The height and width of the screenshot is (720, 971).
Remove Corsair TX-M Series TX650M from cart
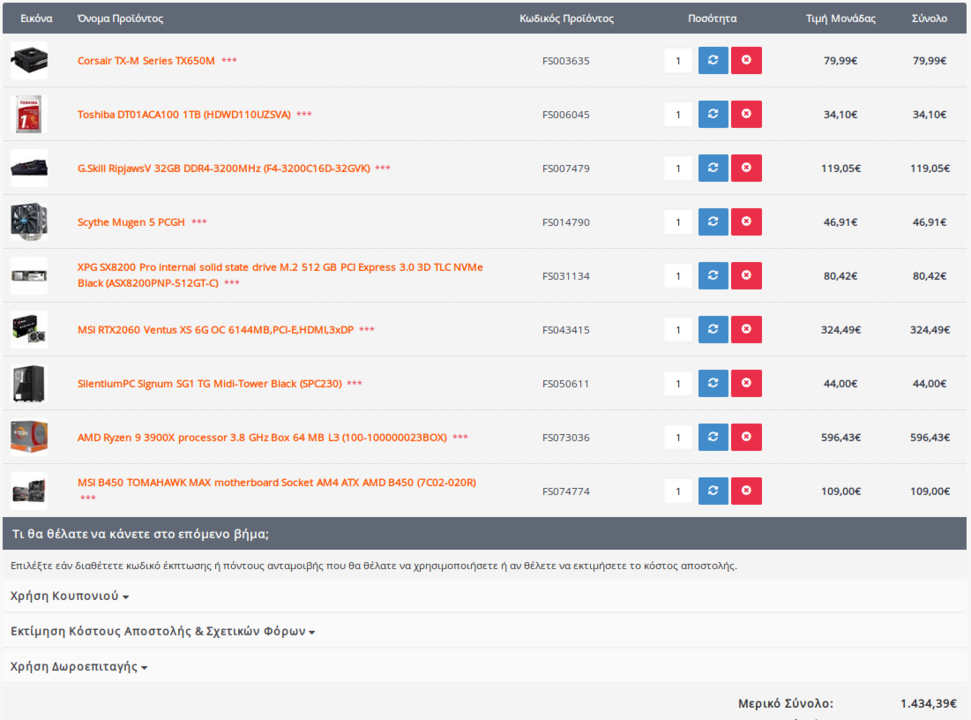(x=746, y=61)
